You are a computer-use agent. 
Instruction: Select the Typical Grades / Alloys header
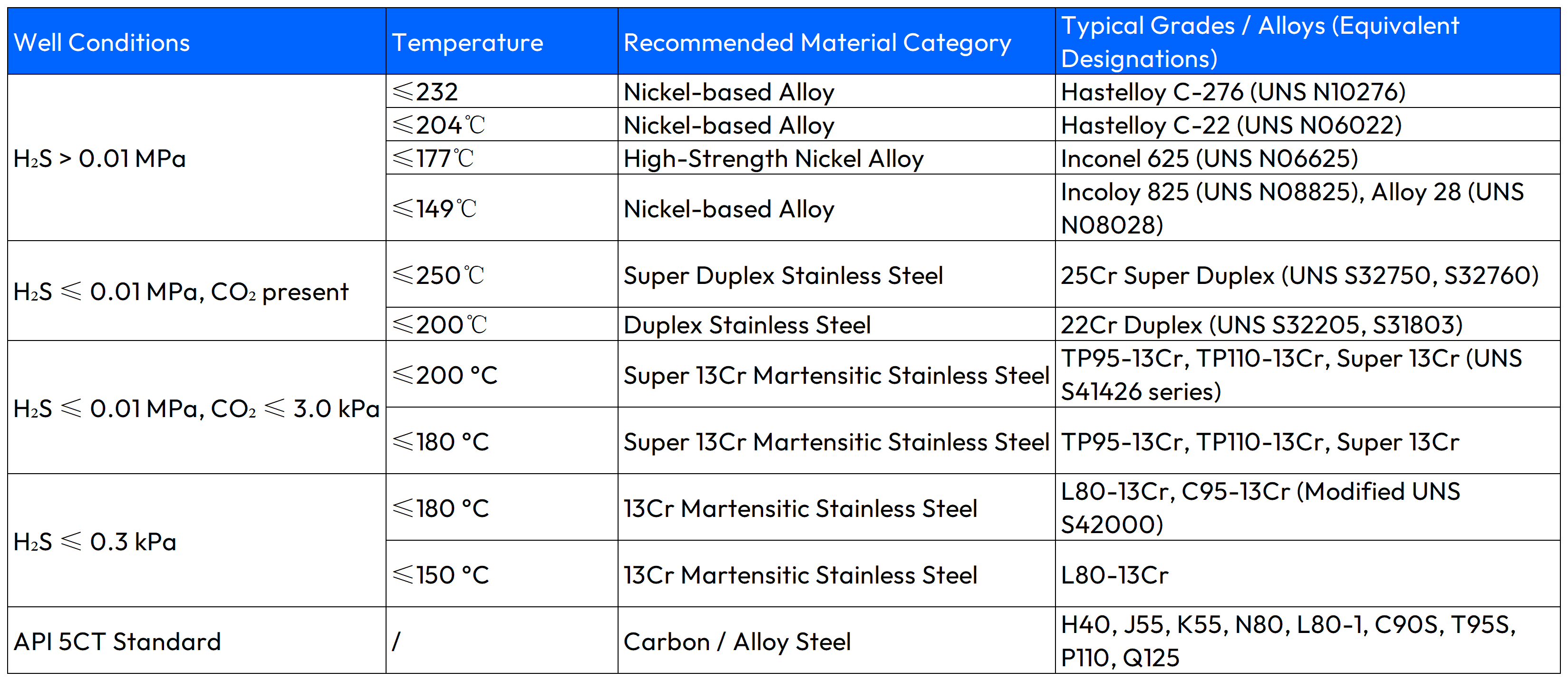[x=1259, y=42]
